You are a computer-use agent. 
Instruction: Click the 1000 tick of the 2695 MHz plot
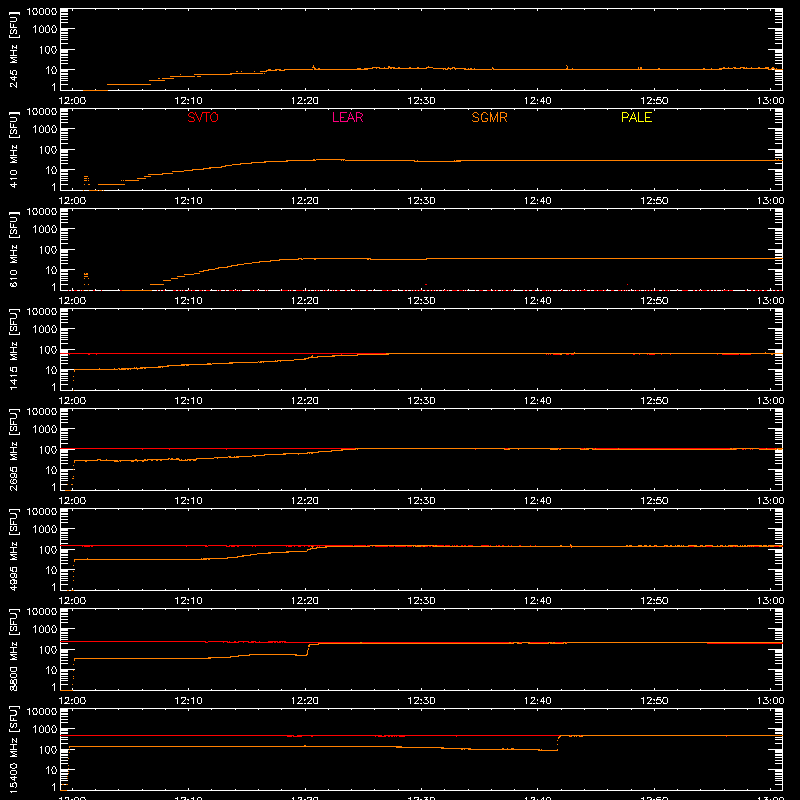(44, 430)
